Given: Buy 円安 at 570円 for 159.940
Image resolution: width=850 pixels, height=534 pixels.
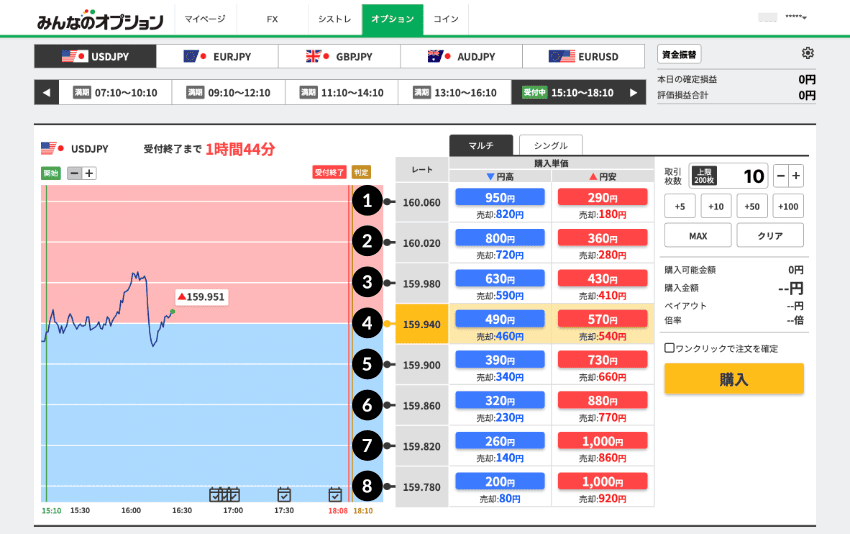Looking at the screenshot, I should [x=602, y=319].
